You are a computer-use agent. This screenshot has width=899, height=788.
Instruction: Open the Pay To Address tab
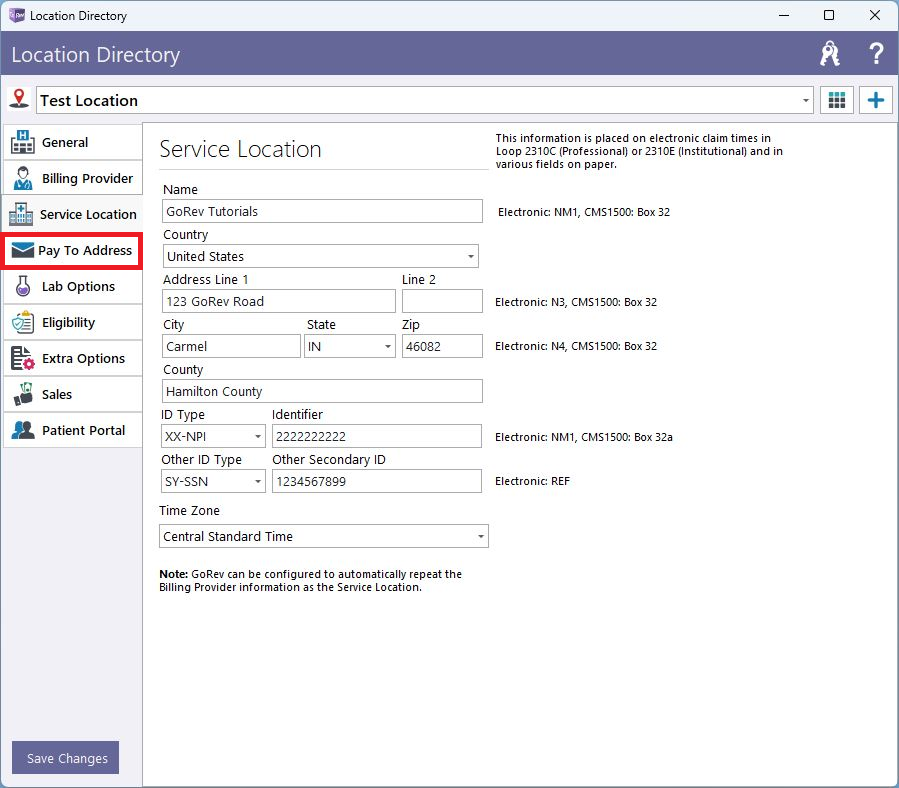pyautogui.click(x=72, y=250)
